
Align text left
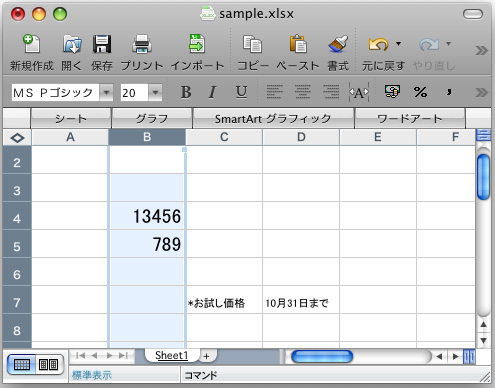tap(274, 92)
